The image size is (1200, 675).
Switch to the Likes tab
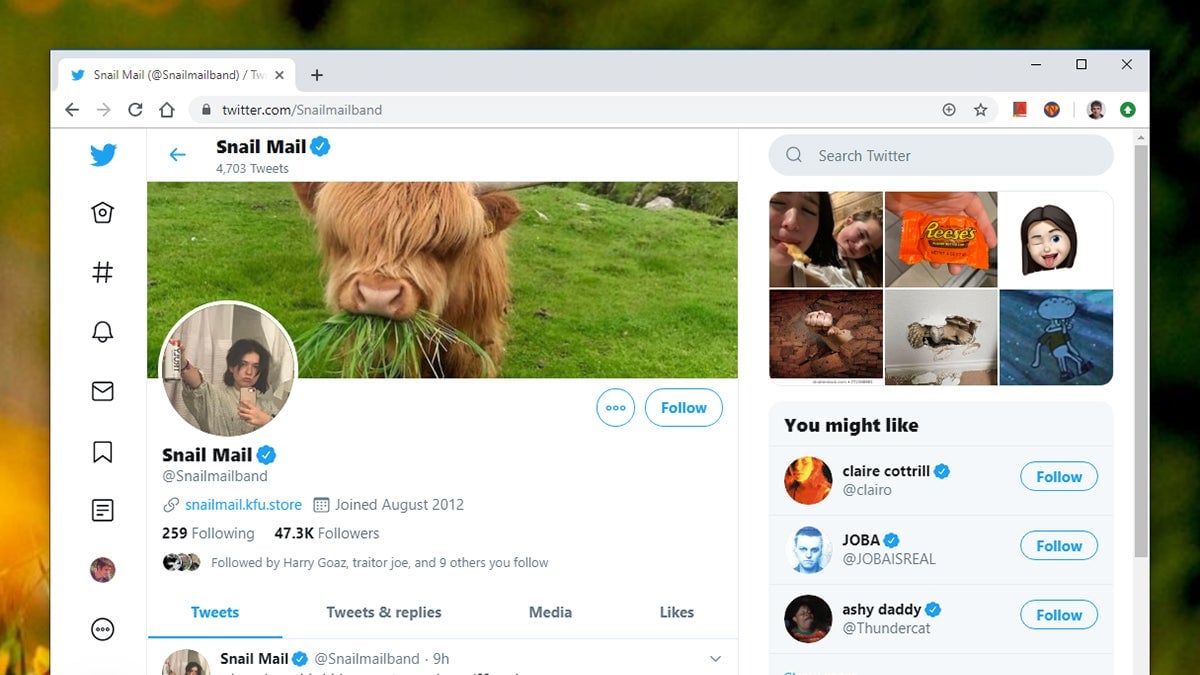[x=676, y=612]
